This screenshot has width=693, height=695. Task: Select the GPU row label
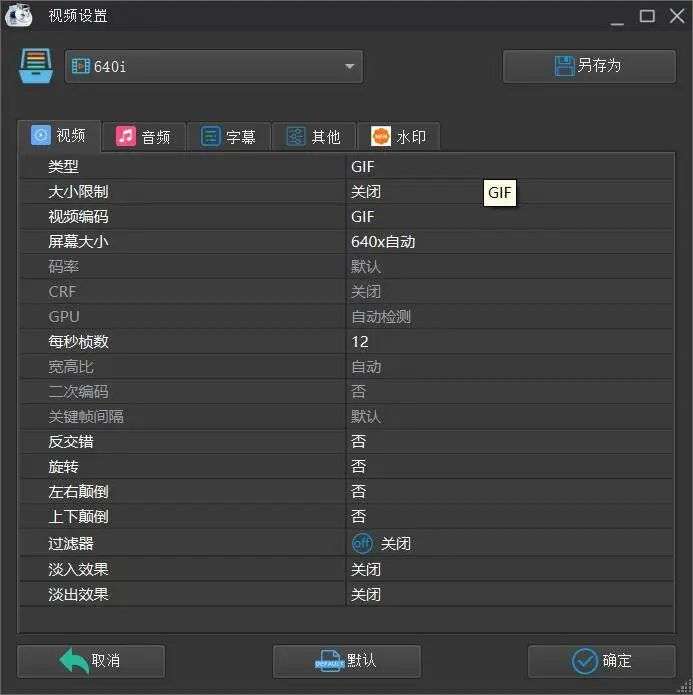[64, 316]
